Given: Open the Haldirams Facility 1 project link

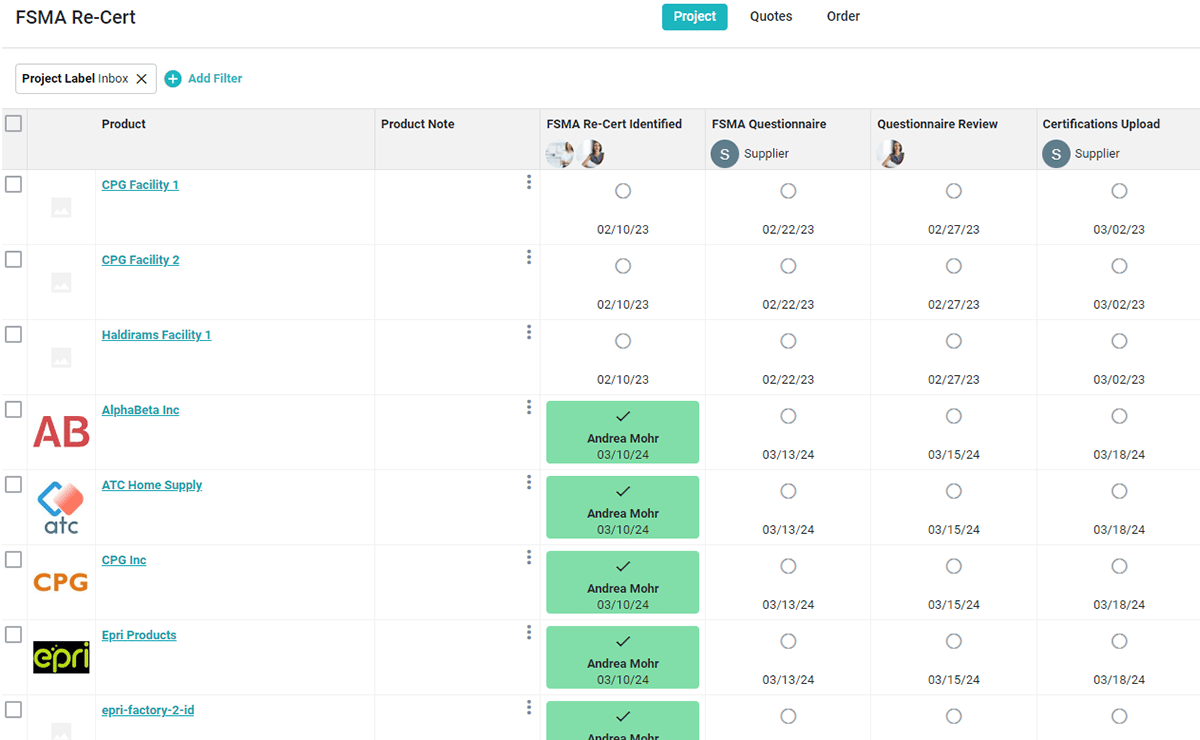Looking at the screenshot, I should point(156,334).
